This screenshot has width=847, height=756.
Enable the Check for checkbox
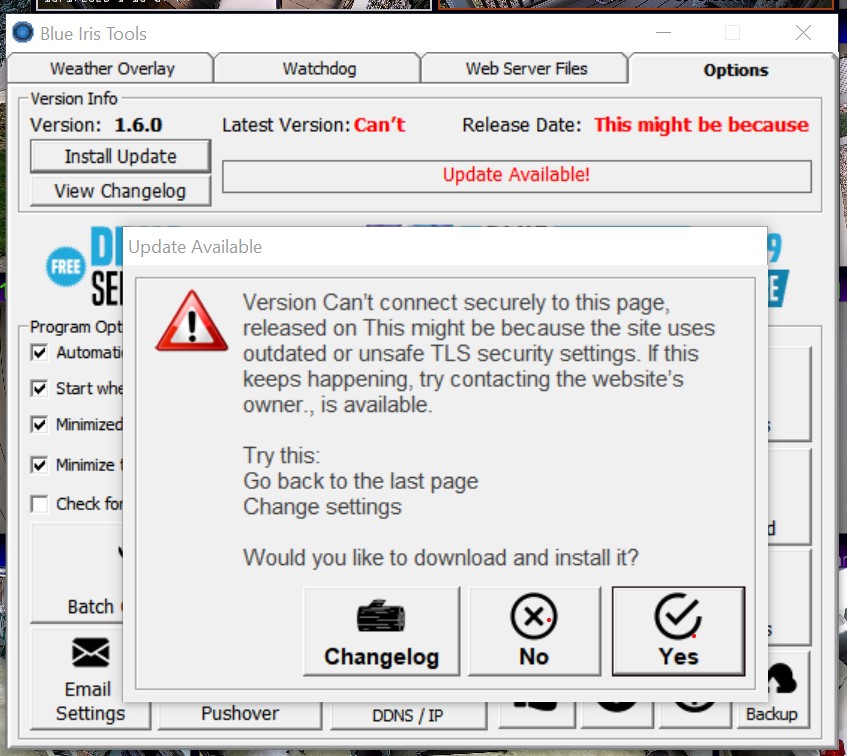39,504
